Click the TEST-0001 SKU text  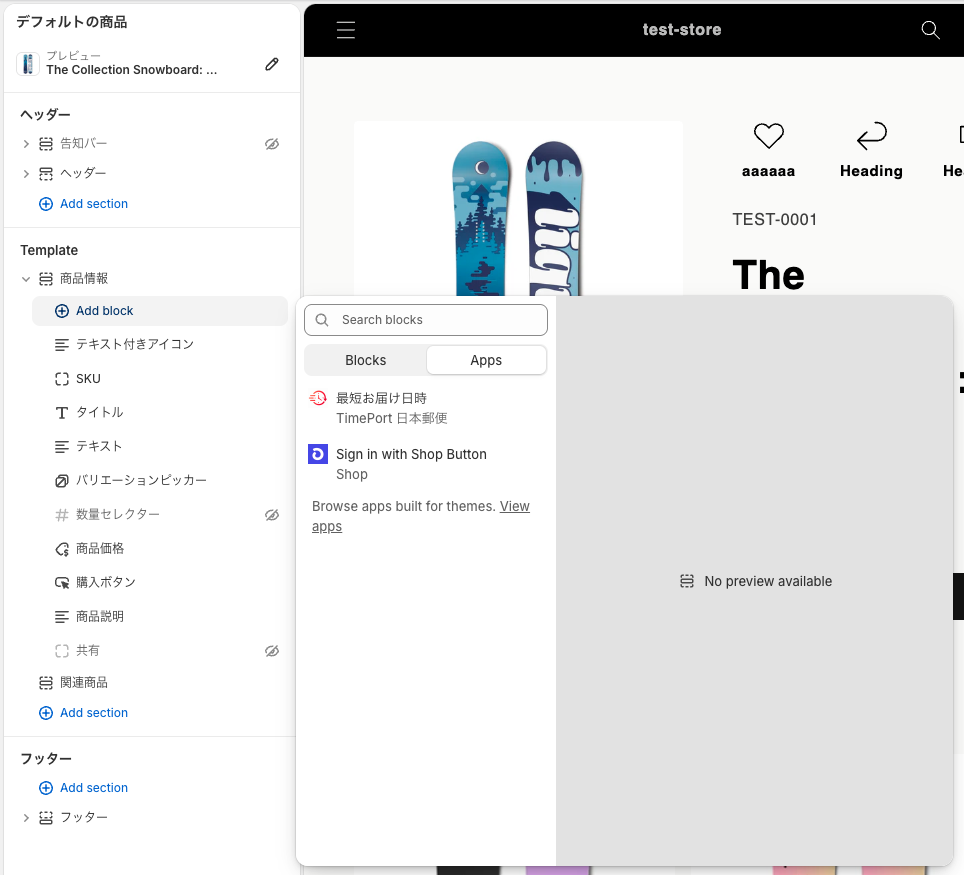[775, 220]
